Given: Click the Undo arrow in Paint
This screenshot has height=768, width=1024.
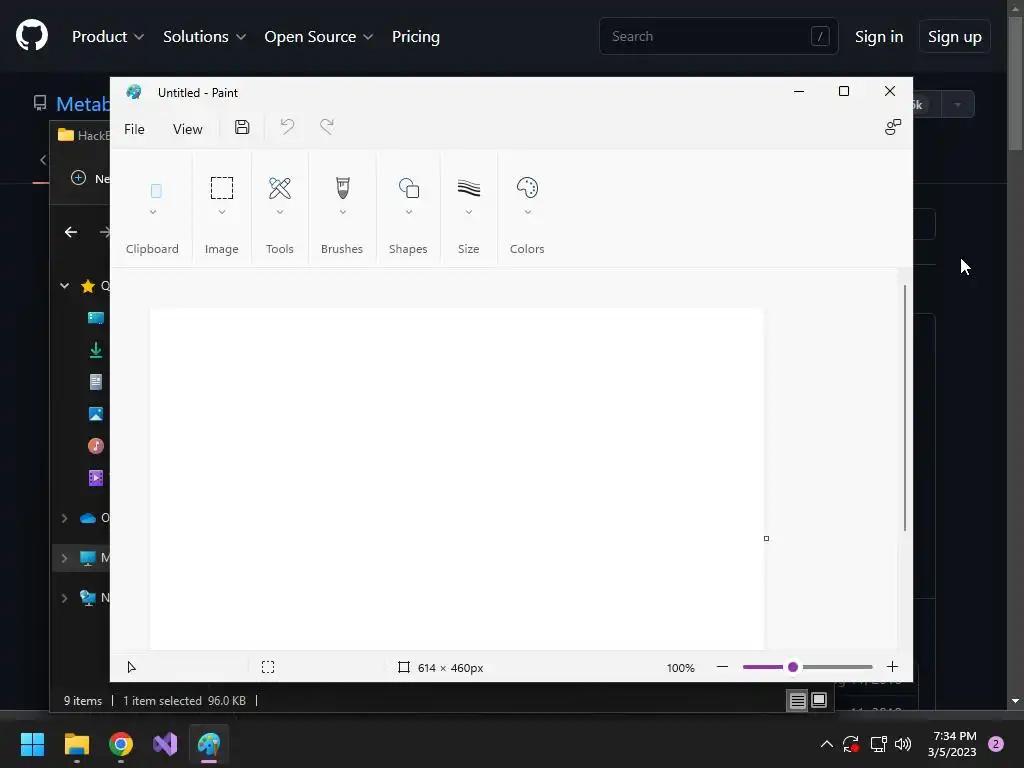Looking at the screenshot, I should [x=287, y=127].
